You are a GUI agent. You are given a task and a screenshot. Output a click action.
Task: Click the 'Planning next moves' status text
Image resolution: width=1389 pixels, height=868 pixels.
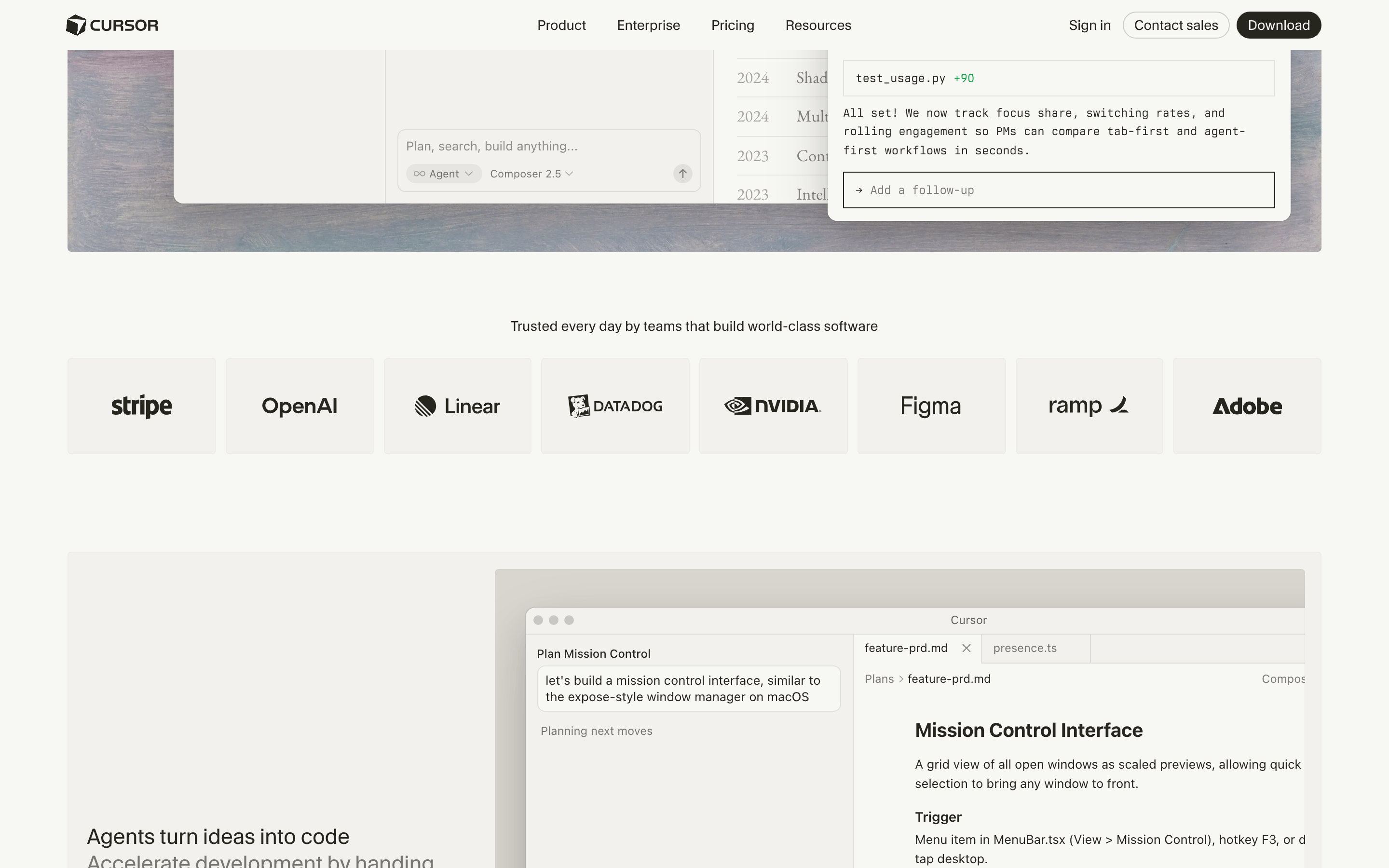pos(596,731)
